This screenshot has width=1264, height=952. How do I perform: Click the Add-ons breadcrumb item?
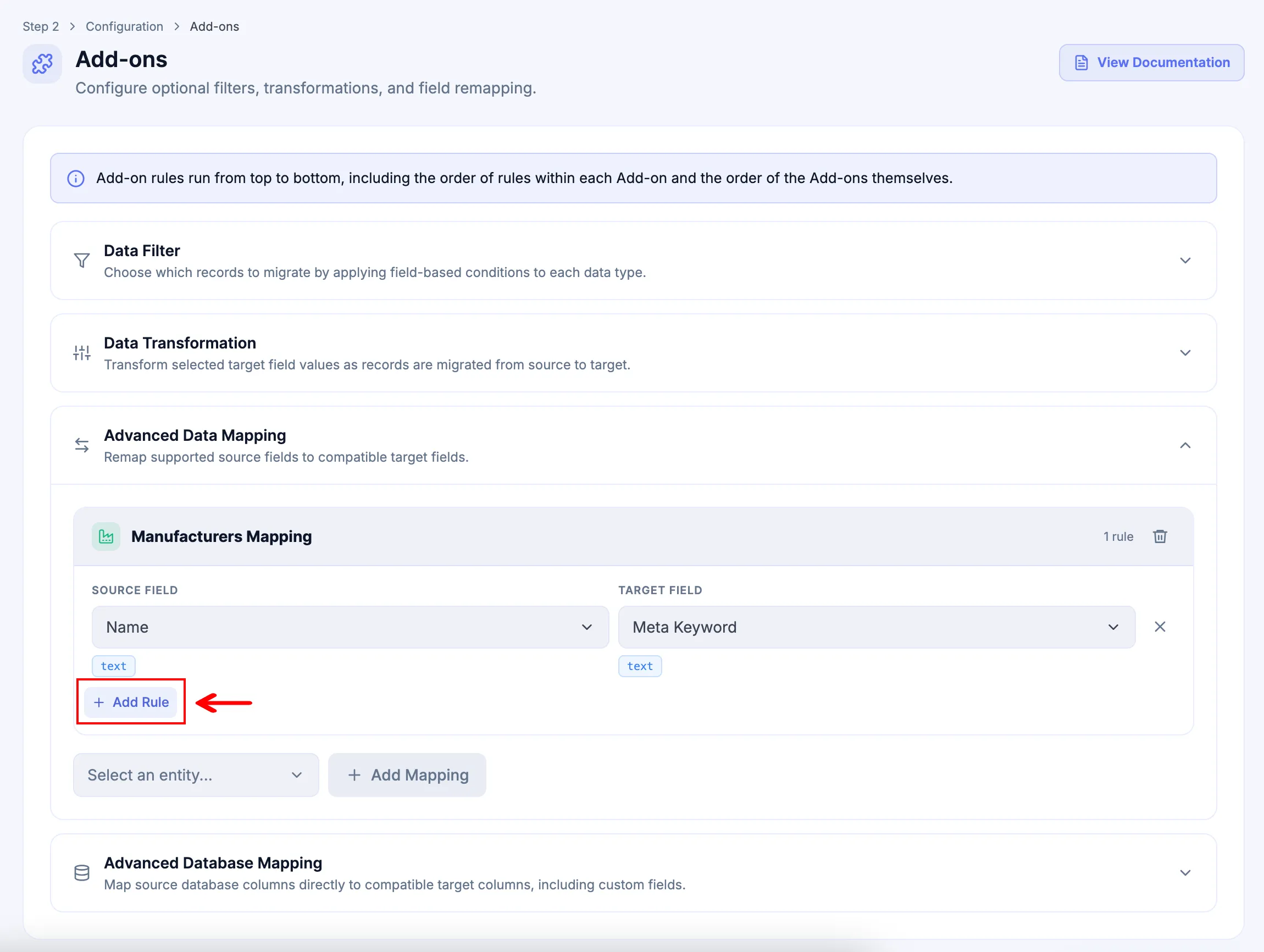[214, 26]
